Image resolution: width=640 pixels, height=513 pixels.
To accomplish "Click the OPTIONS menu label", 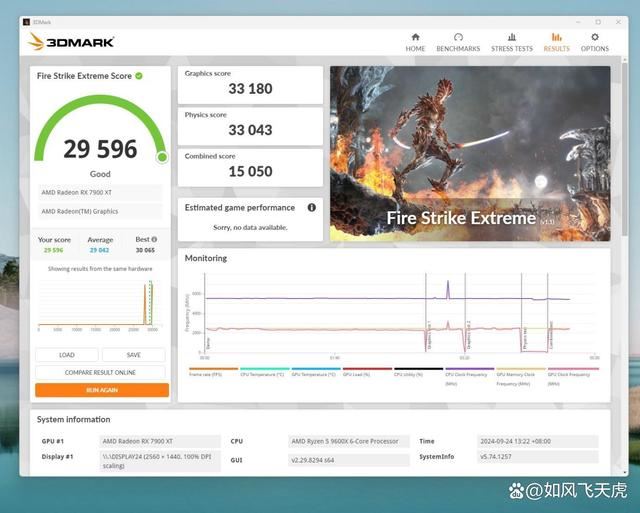I will tap(595, 49).
